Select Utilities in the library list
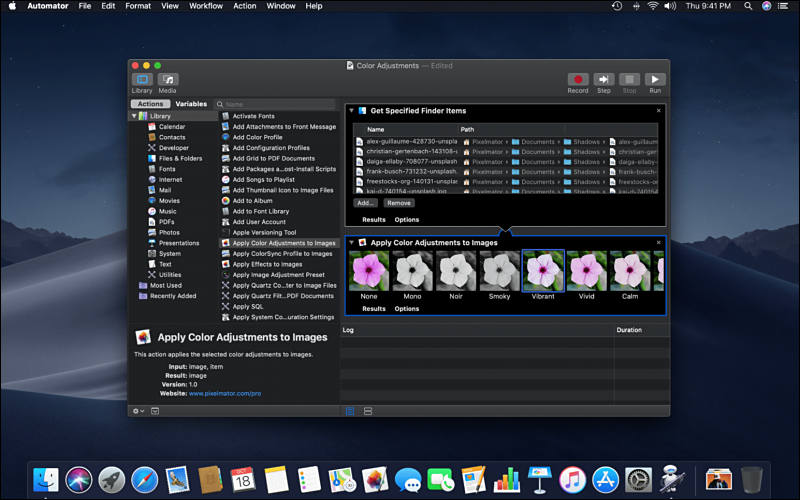The width and height of the screenshot is (800, 500). [170, 274]
